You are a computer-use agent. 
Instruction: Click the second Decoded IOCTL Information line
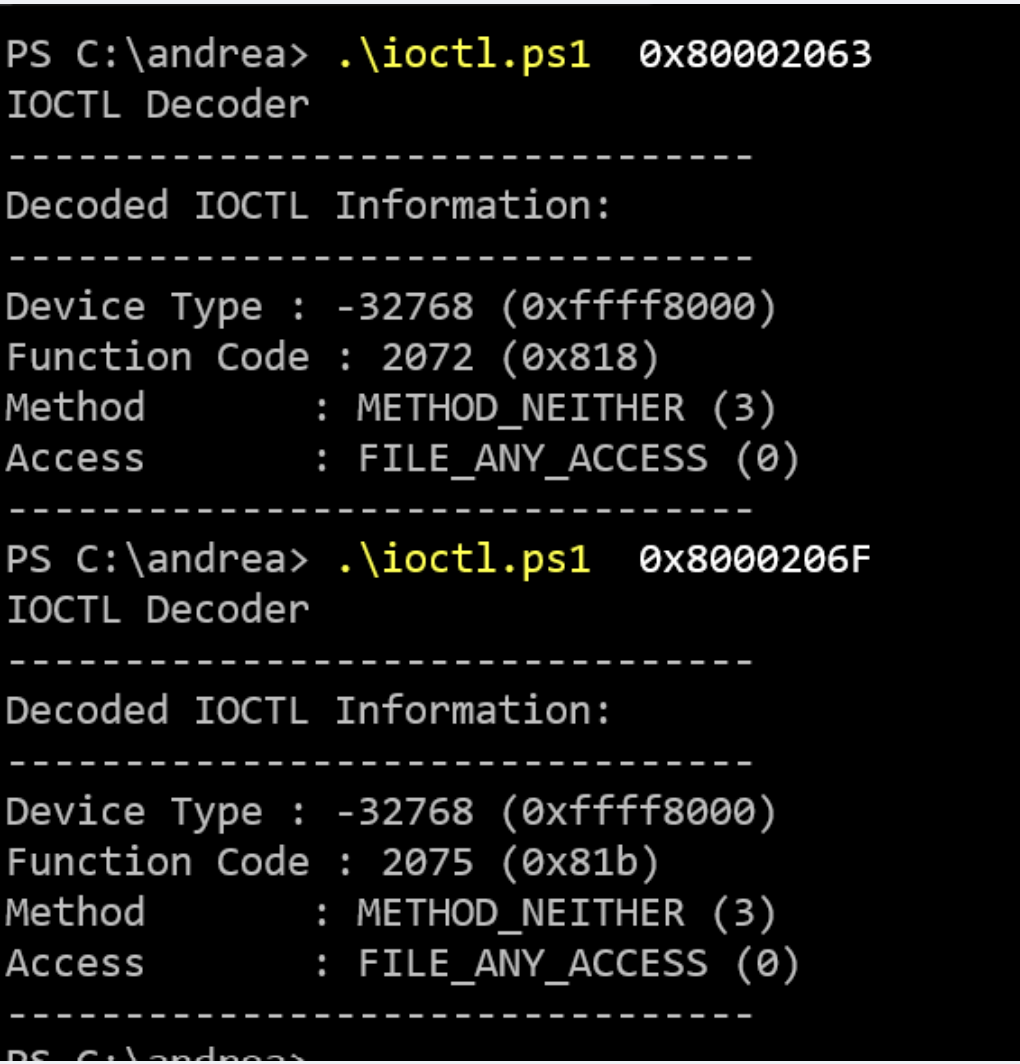308,710
